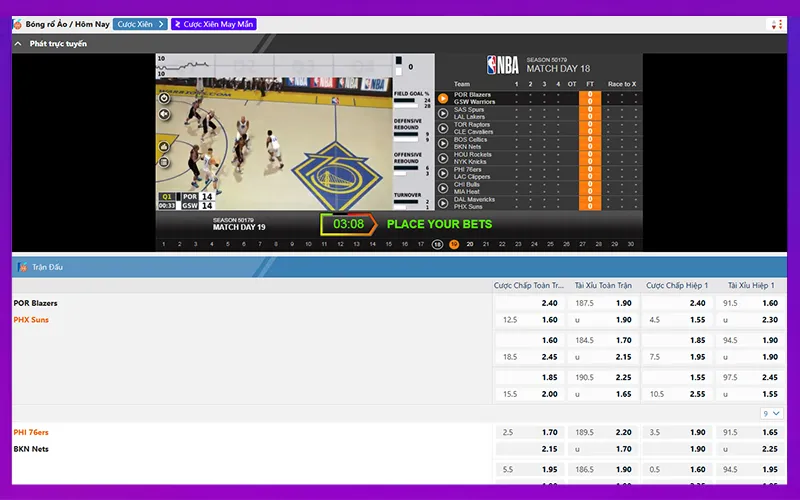The image size is (800, 500).
Task: Bet BKN Nets handicap at 2.15
Action: (530, 449)
